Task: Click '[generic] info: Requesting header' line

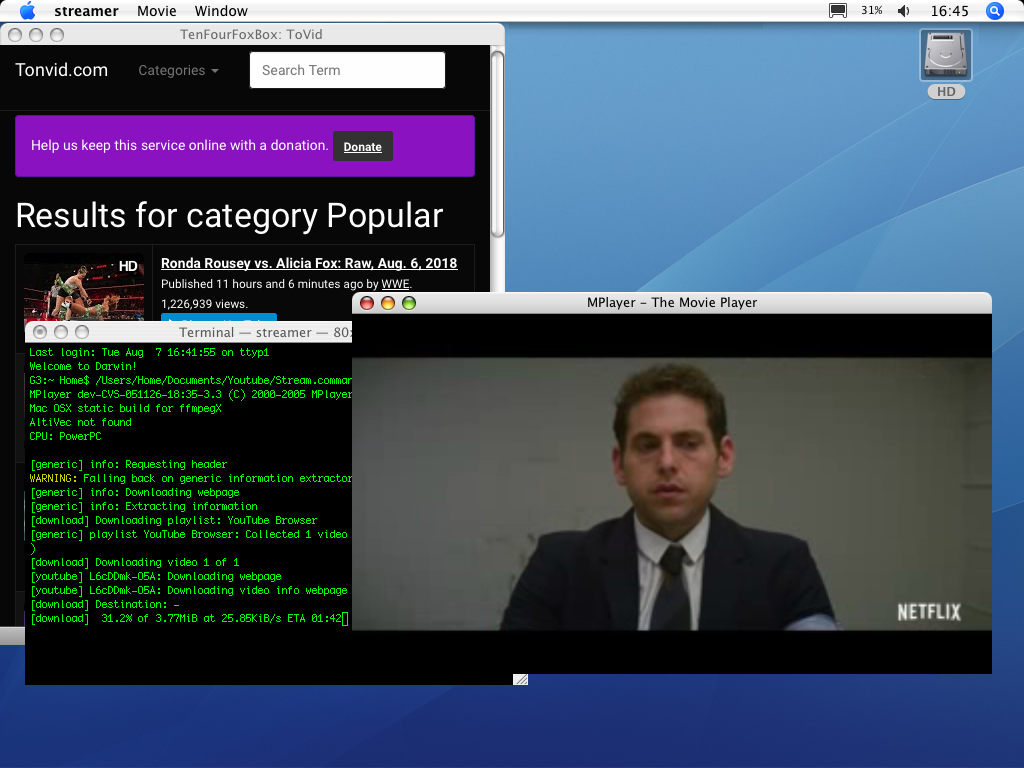Action: (129, 464)
